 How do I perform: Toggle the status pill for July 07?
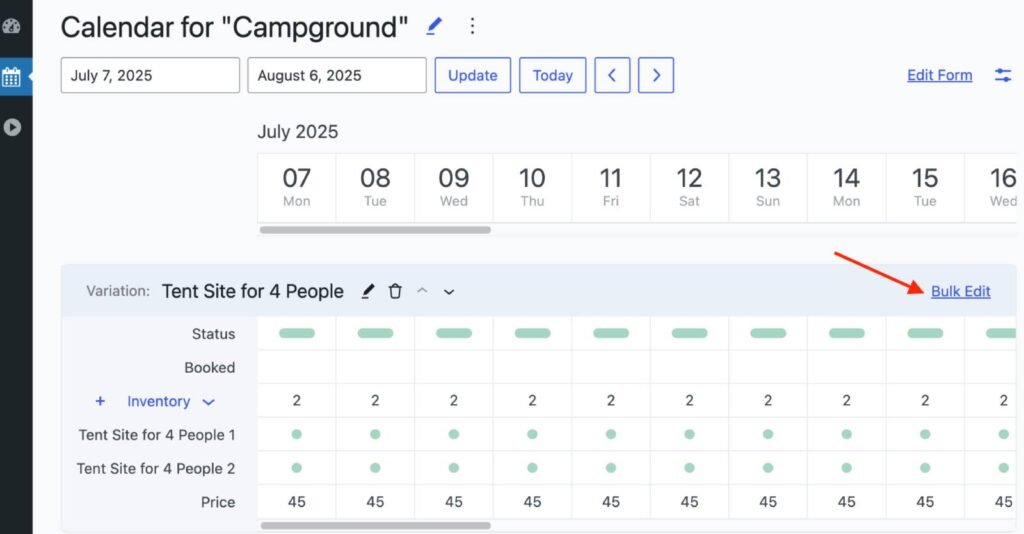click(297, 333)
